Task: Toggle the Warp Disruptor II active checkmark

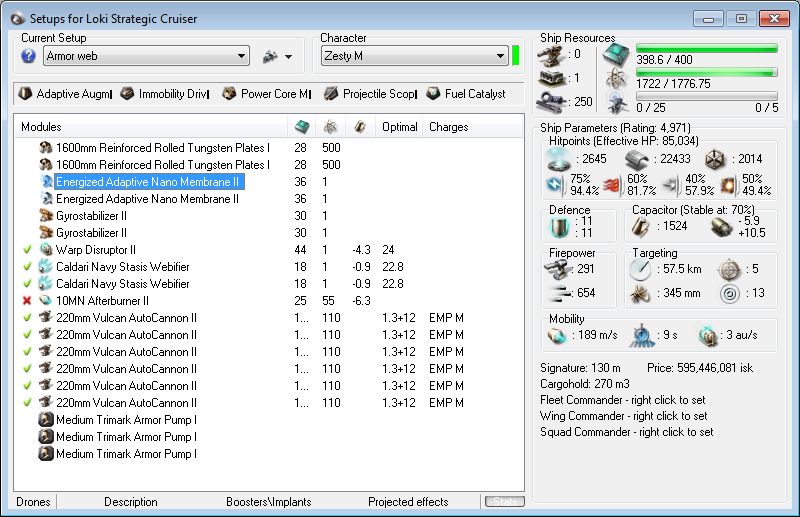Action: (x=28, y=250)
